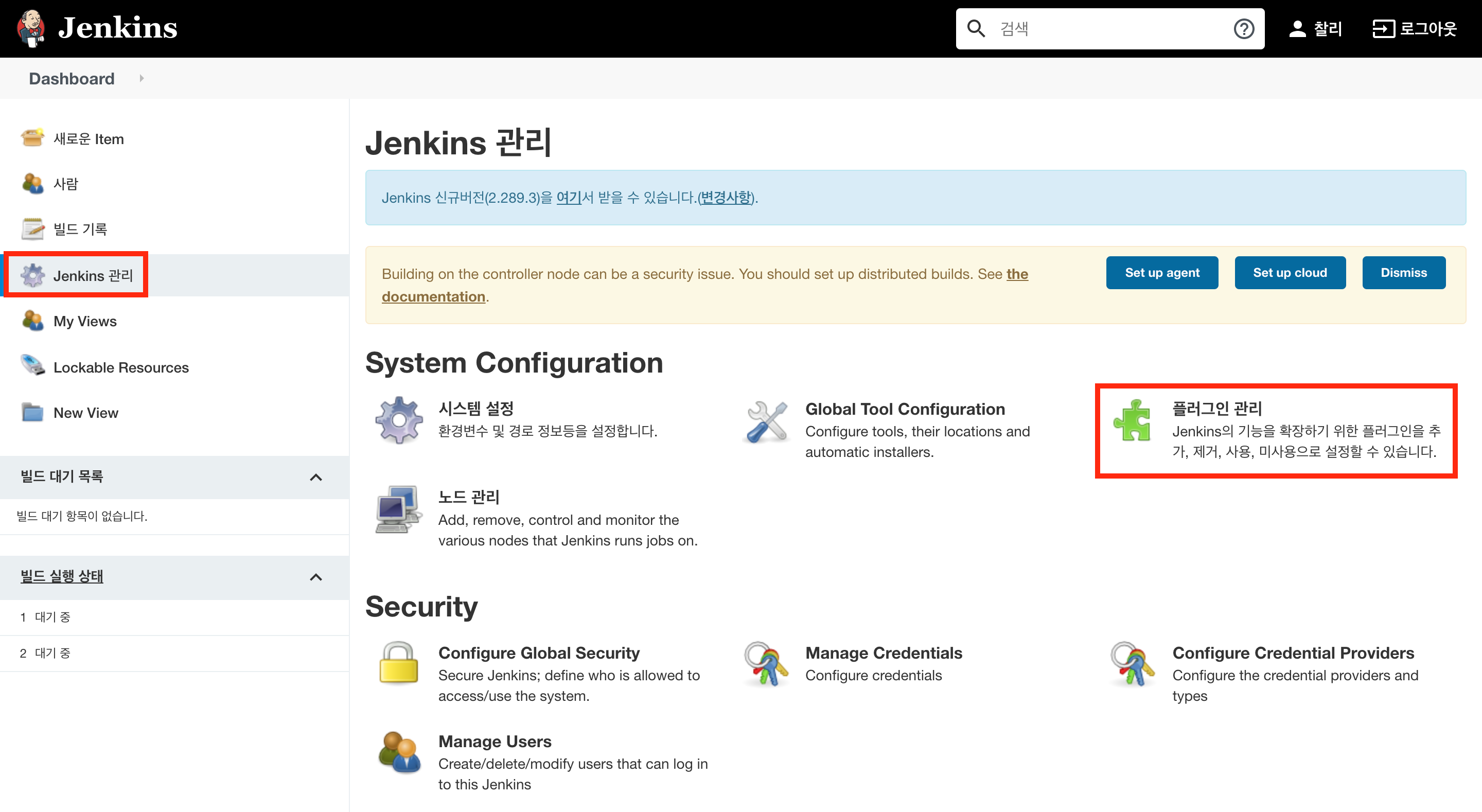Click the search help question mark icon
The image size is (1482, 812).
(1243, 29)
